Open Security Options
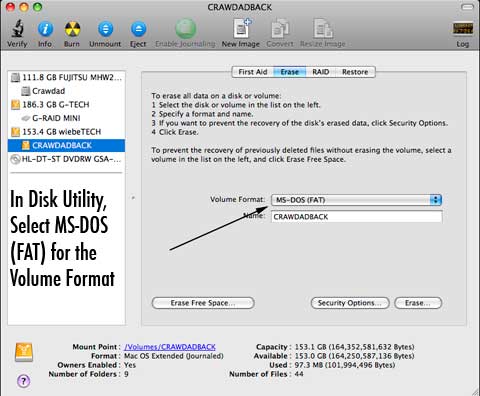 click(350, 303)
